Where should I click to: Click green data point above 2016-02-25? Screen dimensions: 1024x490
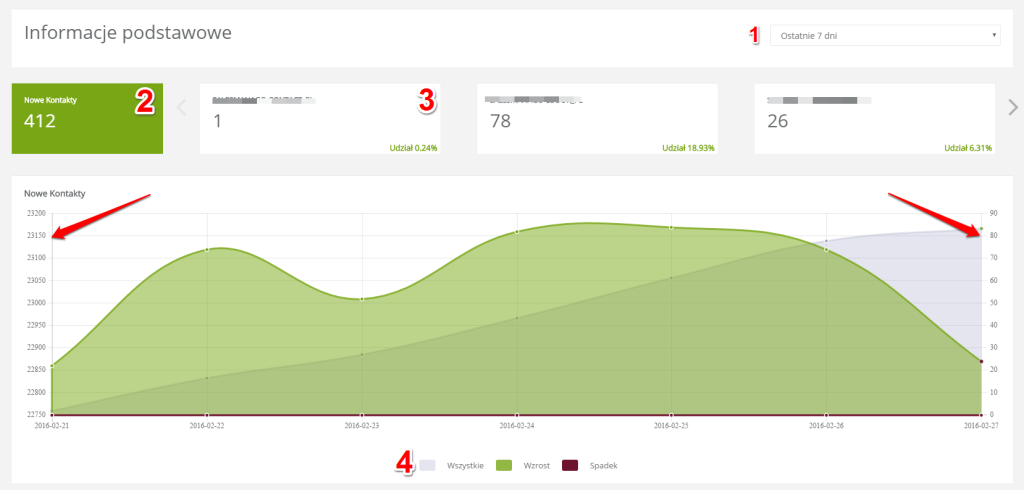pos(671,227)
